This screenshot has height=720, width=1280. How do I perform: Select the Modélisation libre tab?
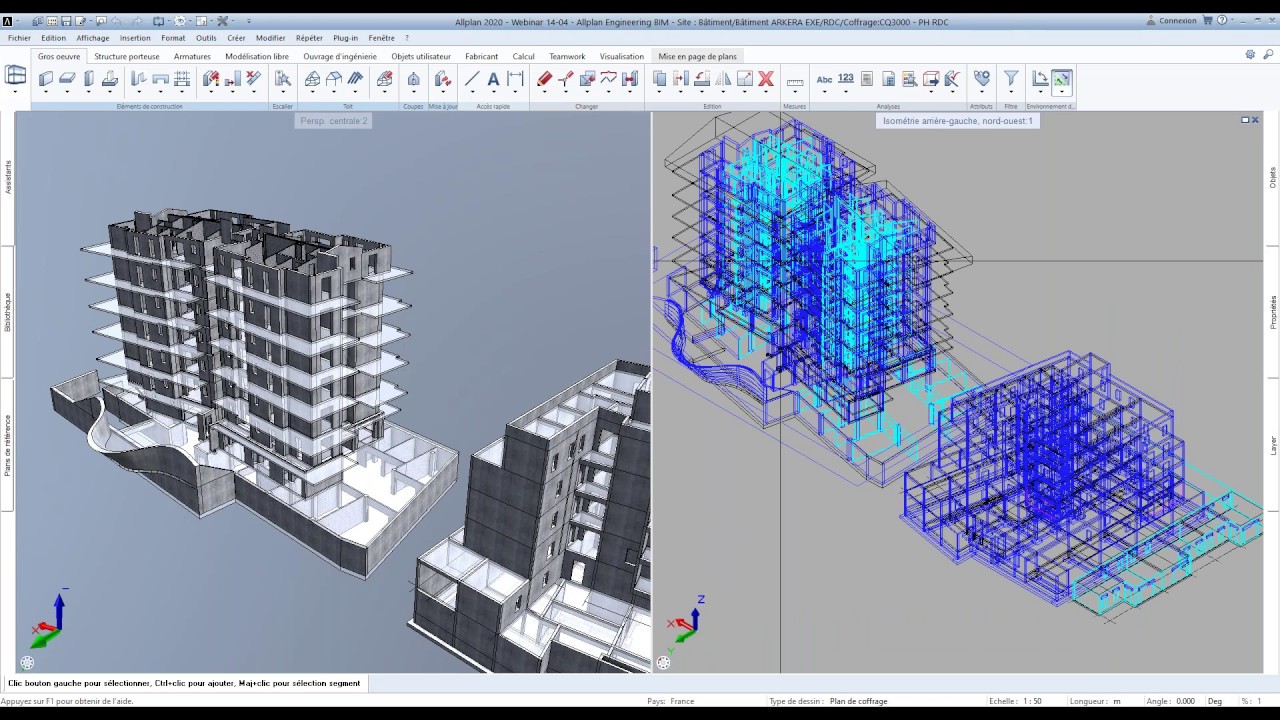tap(257, 56)
